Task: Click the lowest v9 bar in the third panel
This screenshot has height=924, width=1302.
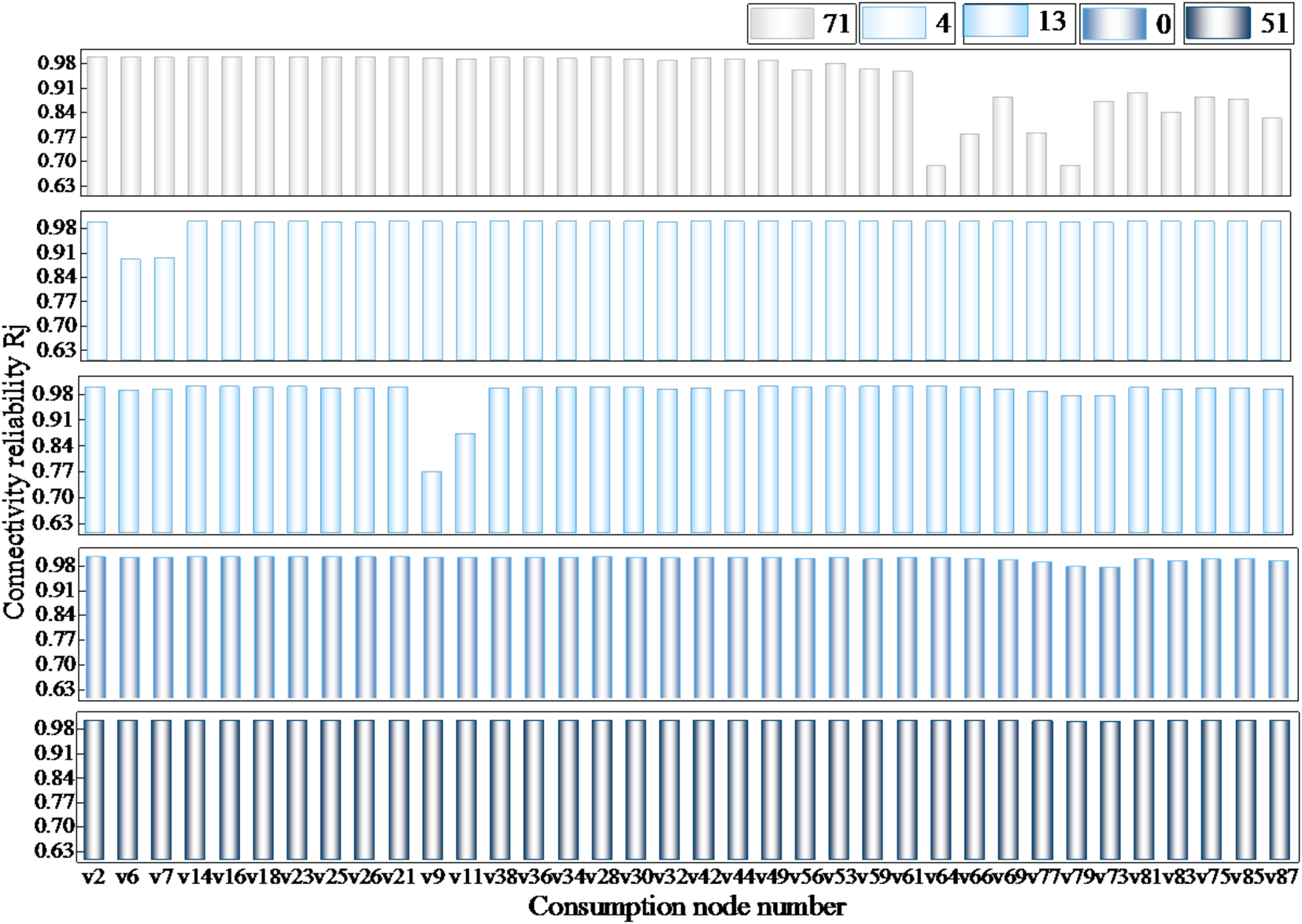Action: [431, 502]
